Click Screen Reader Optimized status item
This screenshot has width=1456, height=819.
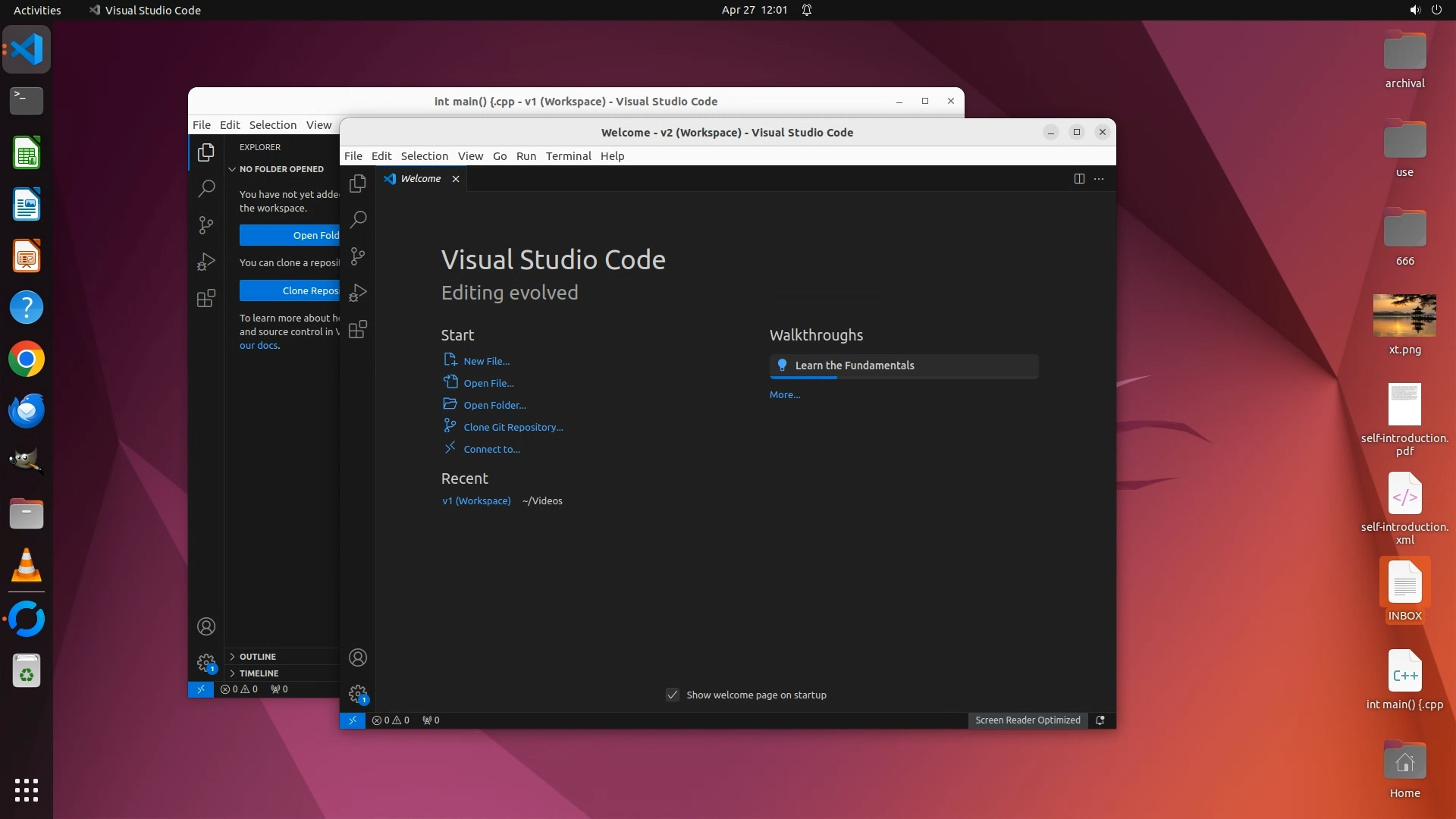(x=1028, y=720)
